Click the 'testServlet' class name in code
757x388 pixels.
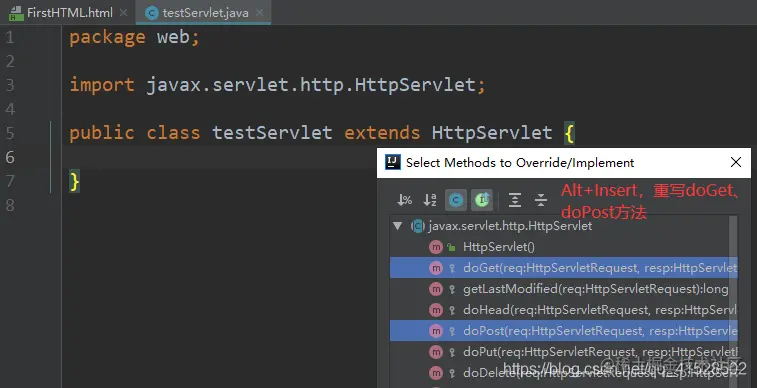coord(272,133)
